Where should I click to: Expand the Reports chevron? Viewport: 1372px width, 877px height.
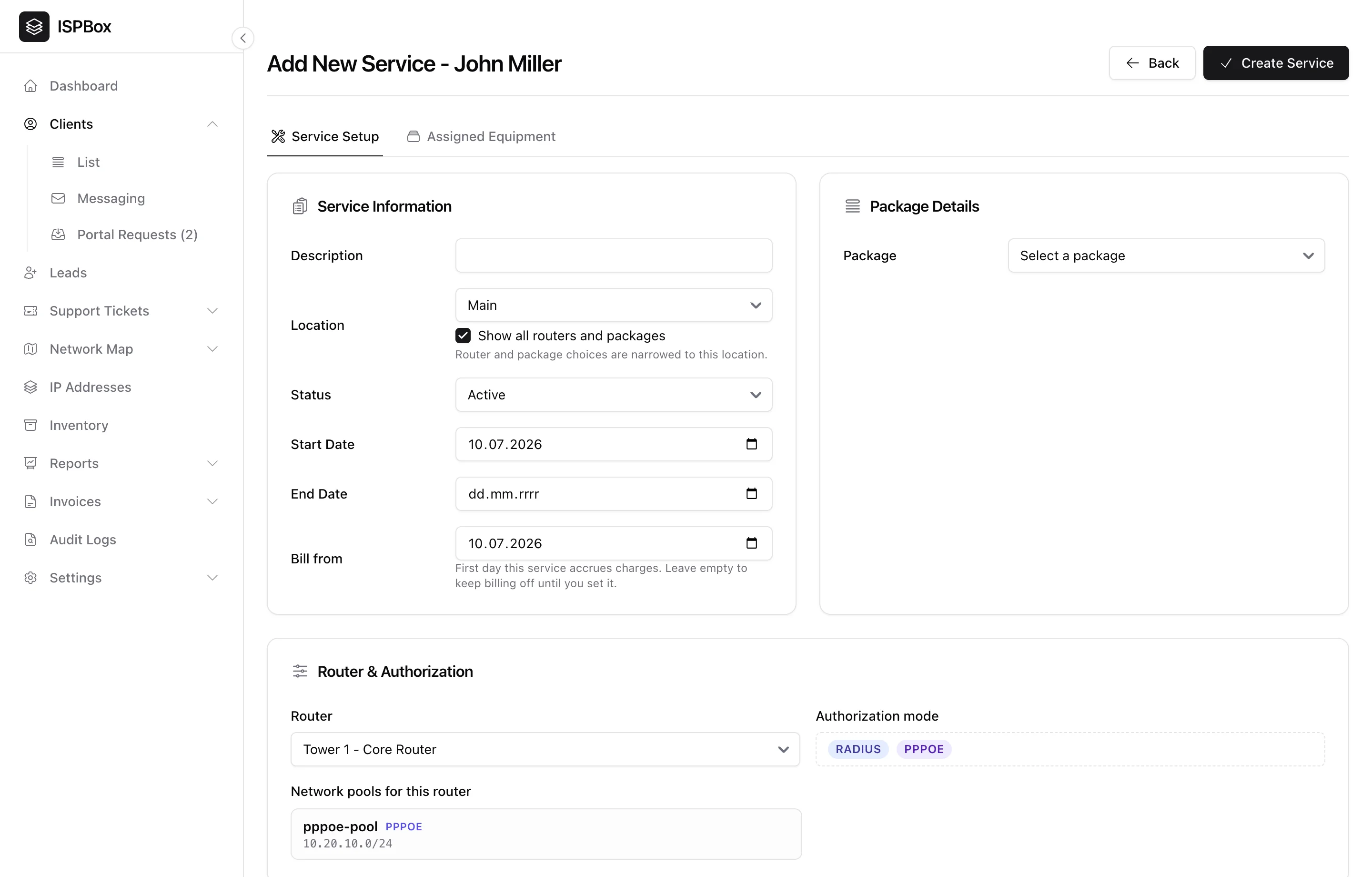pyautogui.click(x=212, y=464)
